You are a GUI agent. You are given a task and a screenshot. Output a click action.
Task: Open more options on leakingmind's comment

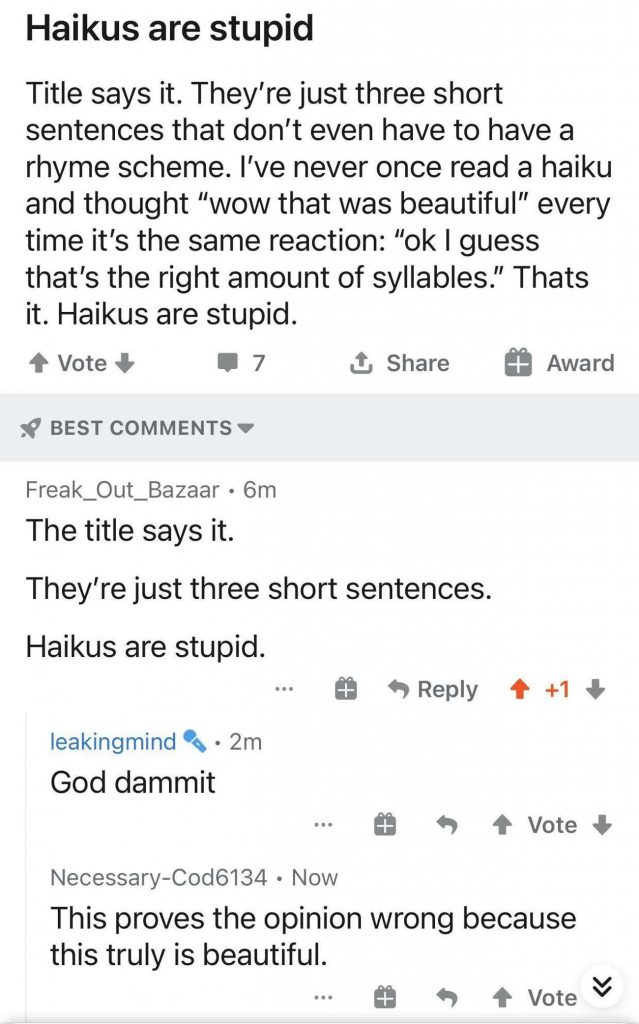[322, 825]
